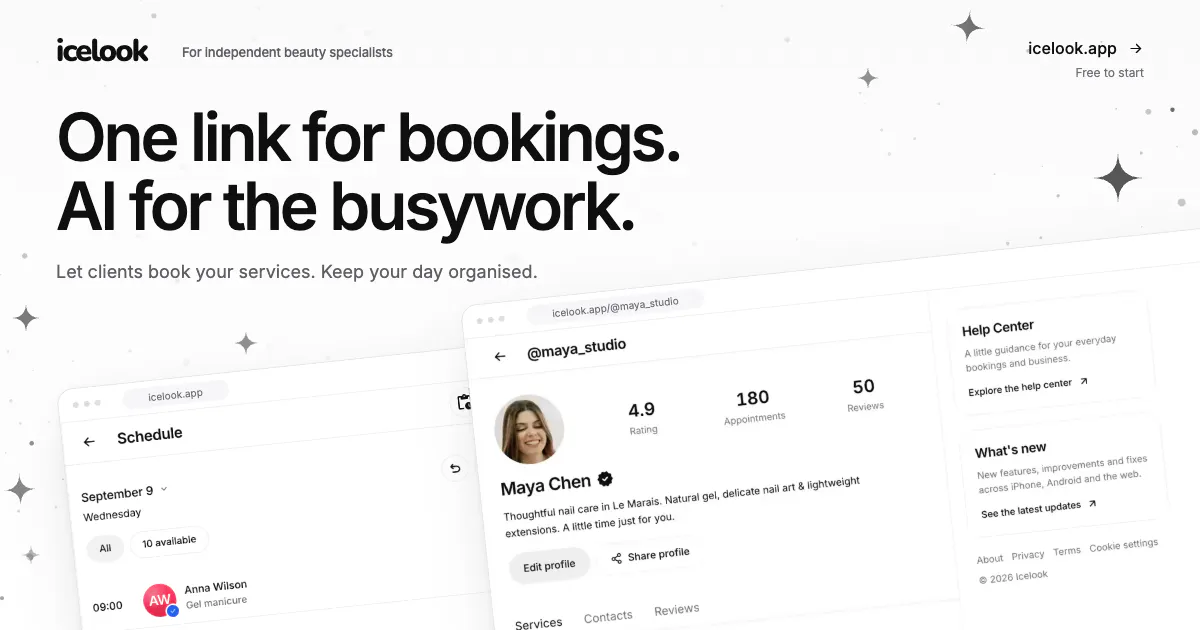
Task: Click the arrow icon after latest updates
Action: tap(1092, 504)
